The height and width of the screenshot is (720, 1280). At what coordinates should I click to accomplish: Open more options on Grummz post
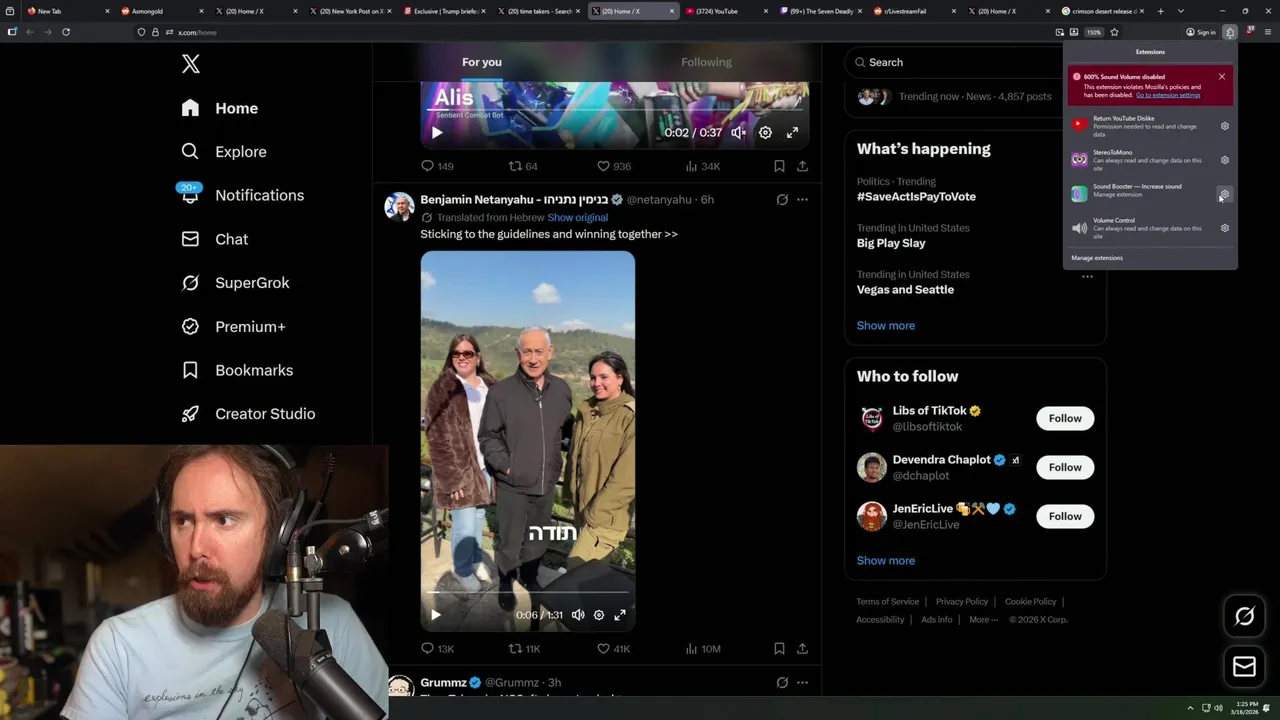pos(802,682)
